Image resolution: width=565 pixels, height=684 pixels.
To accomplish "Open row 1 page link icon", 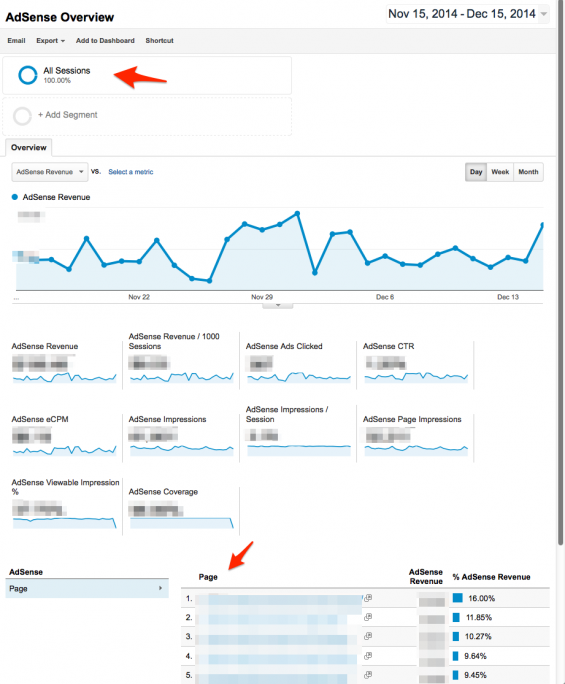I will pyautogui.click(x=368, y=598).
